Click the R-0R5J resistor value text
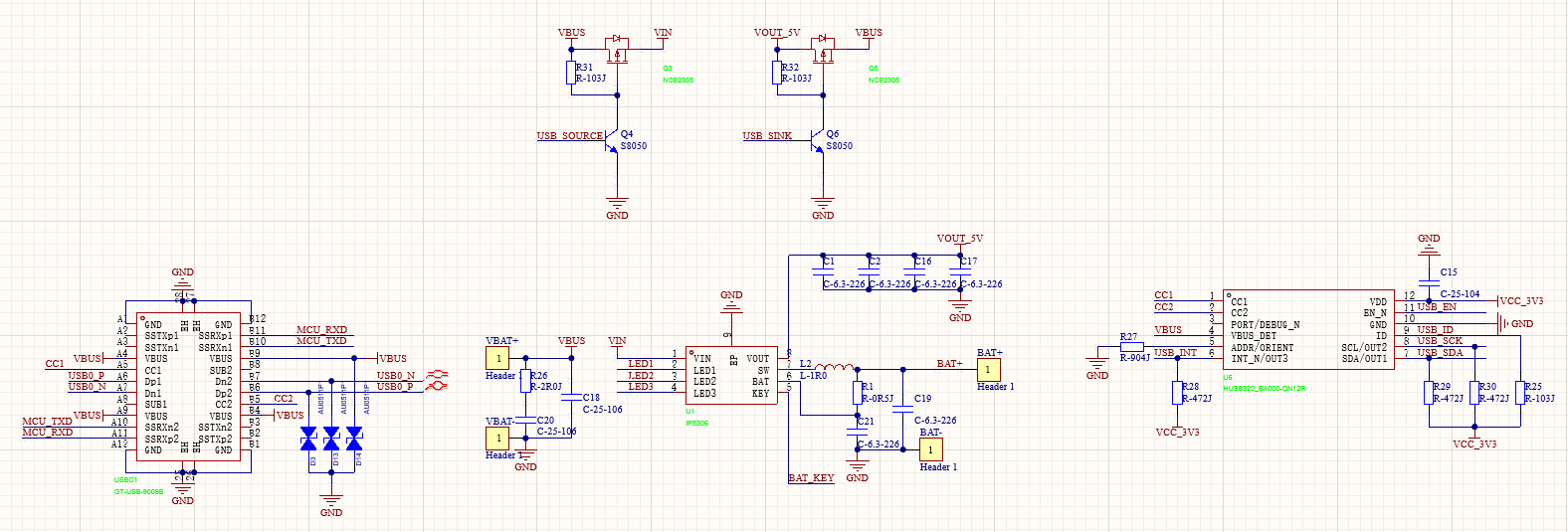 pyautogui.click(x=878, y=399)
